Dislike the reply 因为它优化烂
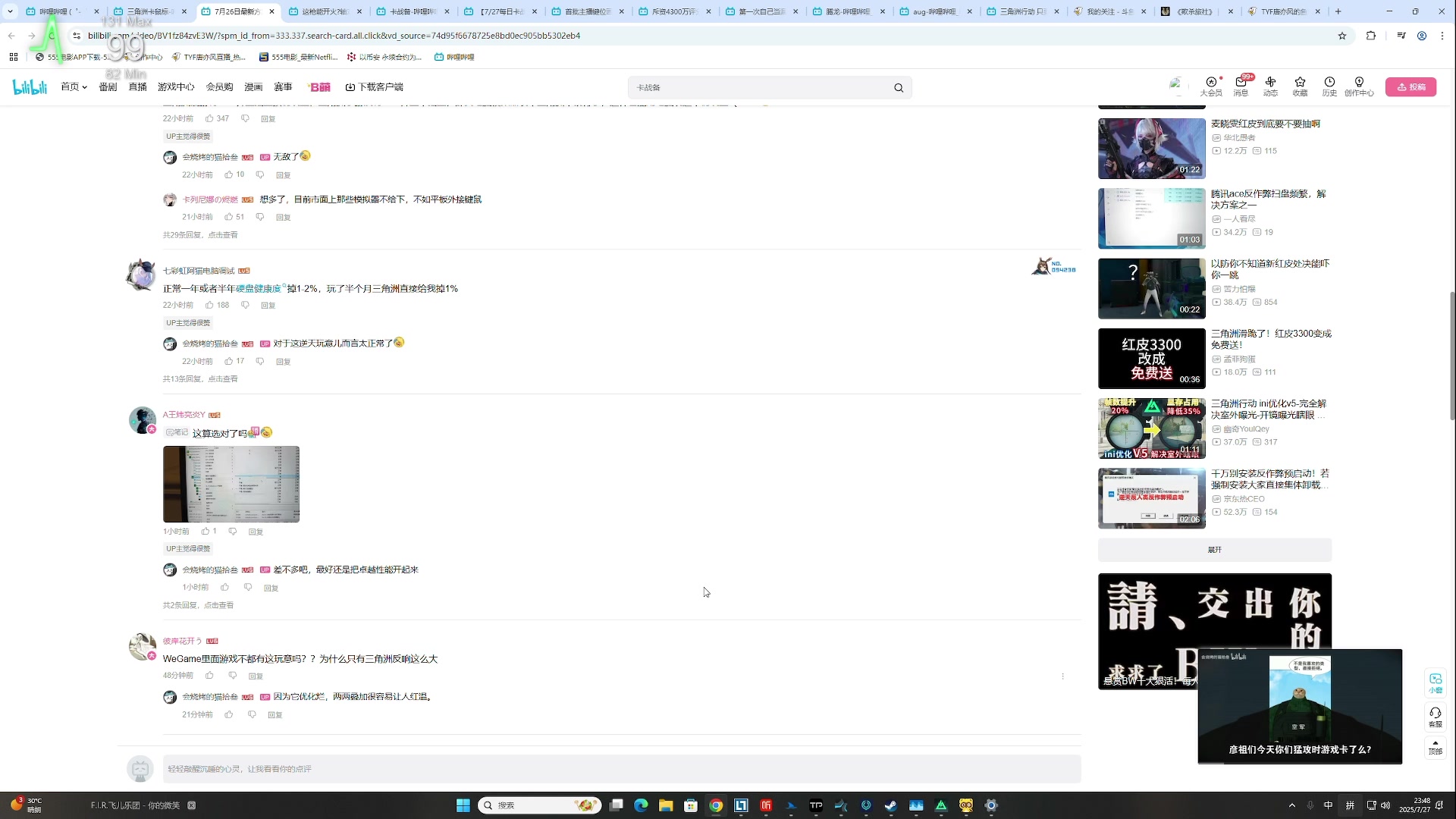This screenshot has height=819, width=1456. pyautogui.click(x=252, y=714)
